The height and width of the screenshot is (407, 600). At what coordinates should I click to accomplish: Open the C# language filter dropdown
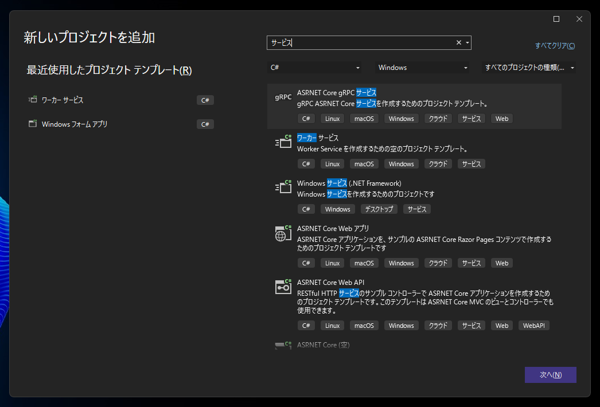(x=315, y=68)
